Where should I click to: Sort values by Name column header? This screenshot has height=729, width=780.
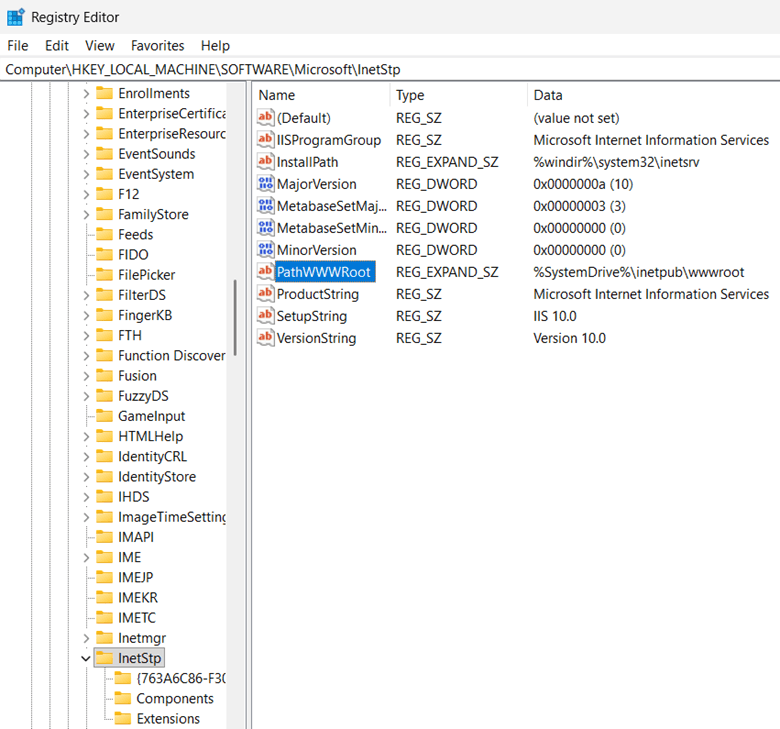point(322,95)
